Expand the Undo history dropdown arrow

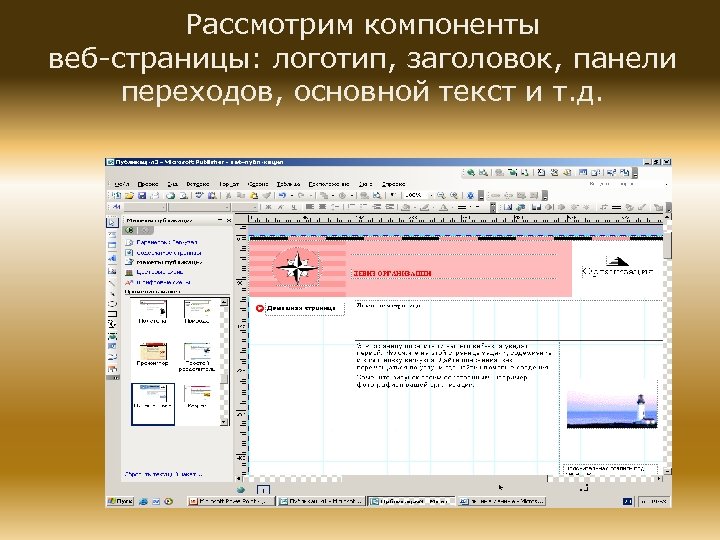292,196
